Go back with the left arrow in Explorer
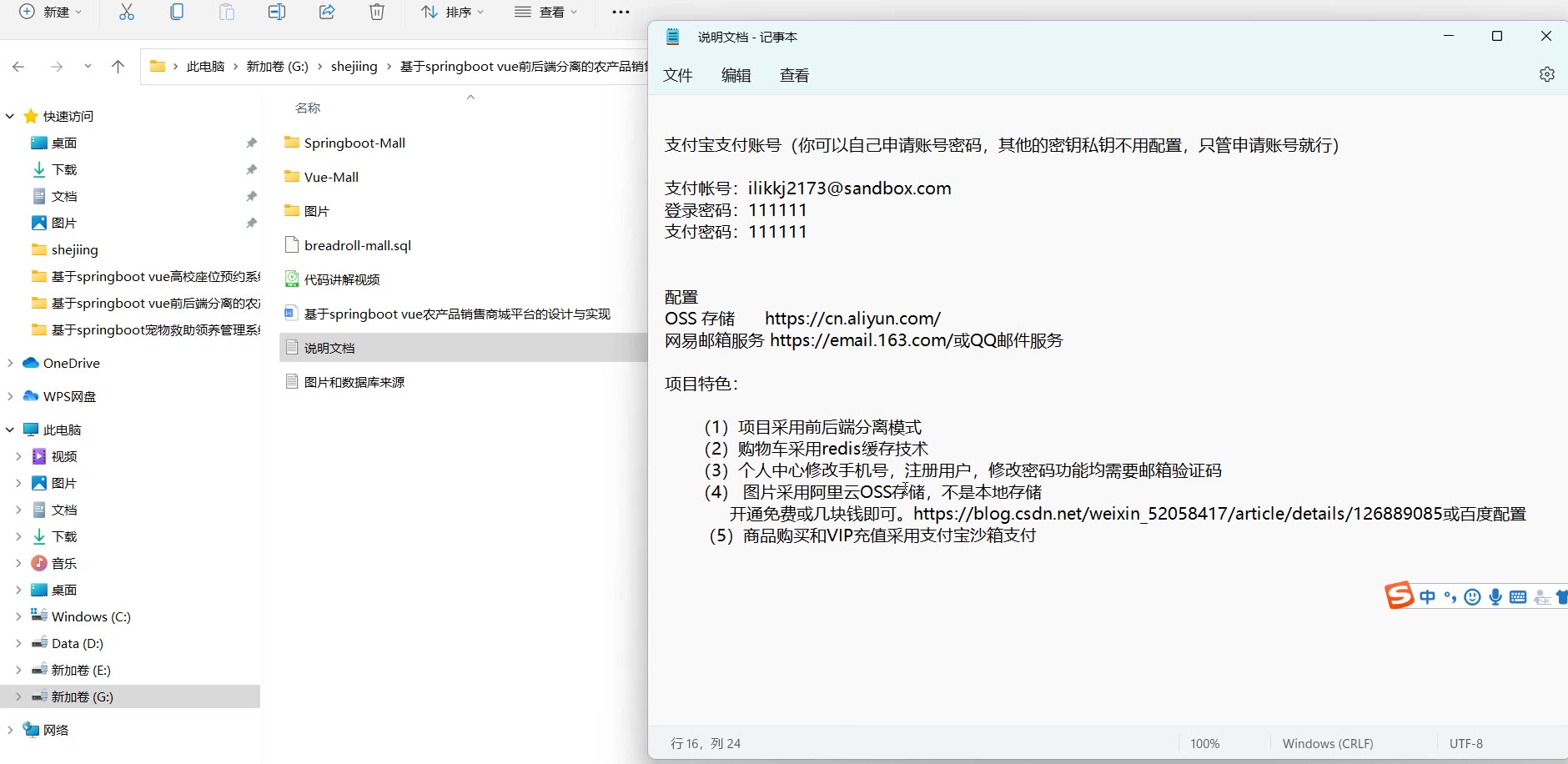The image size is (1568, 764). 18,67
